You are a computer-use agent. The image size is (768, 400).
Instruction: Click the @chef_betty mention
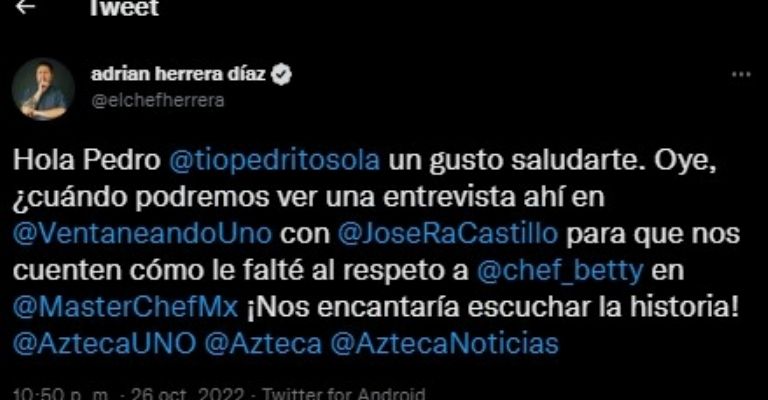(560, 271)
